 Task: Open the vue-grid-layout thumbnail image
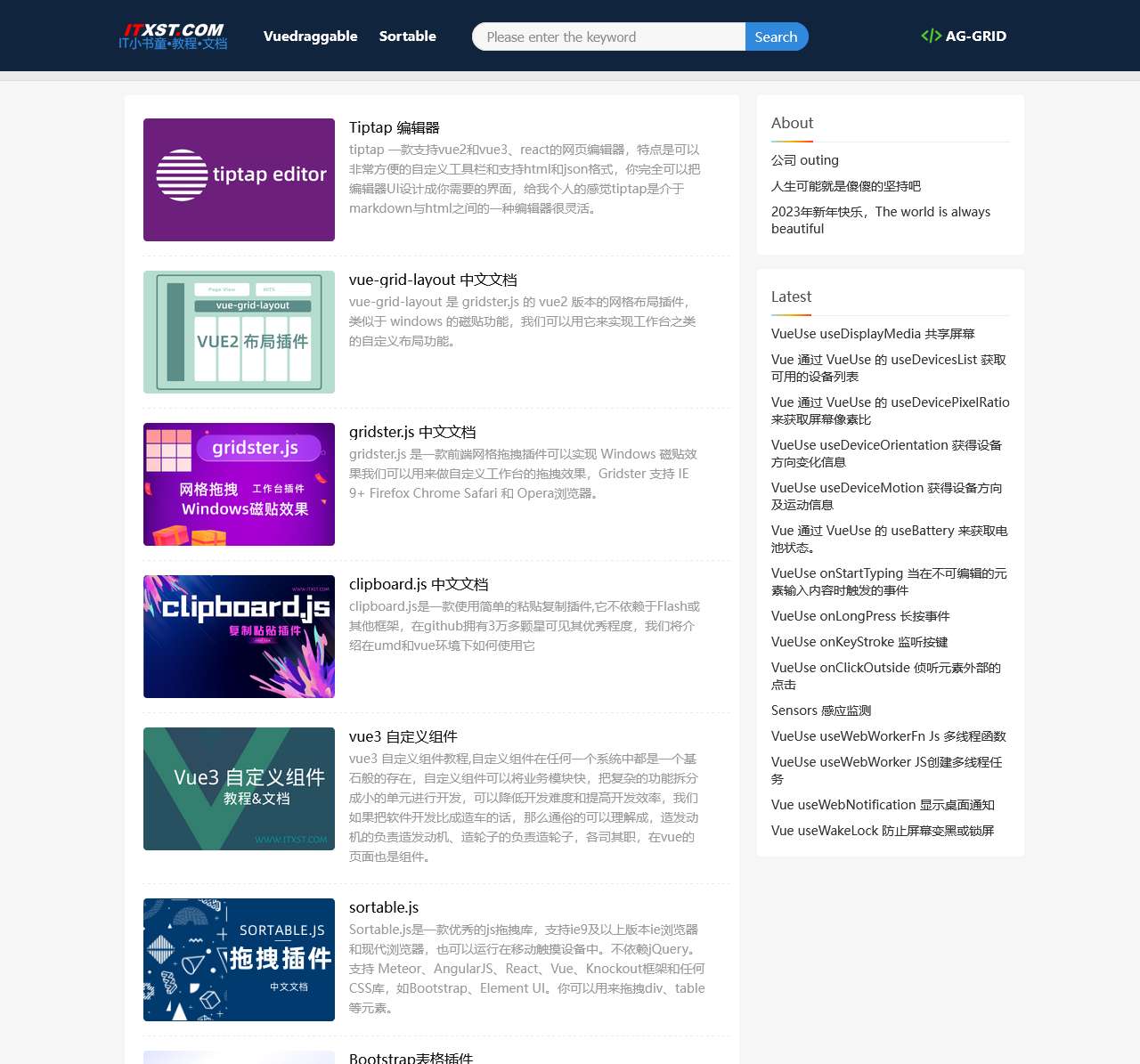click(239, 332)
